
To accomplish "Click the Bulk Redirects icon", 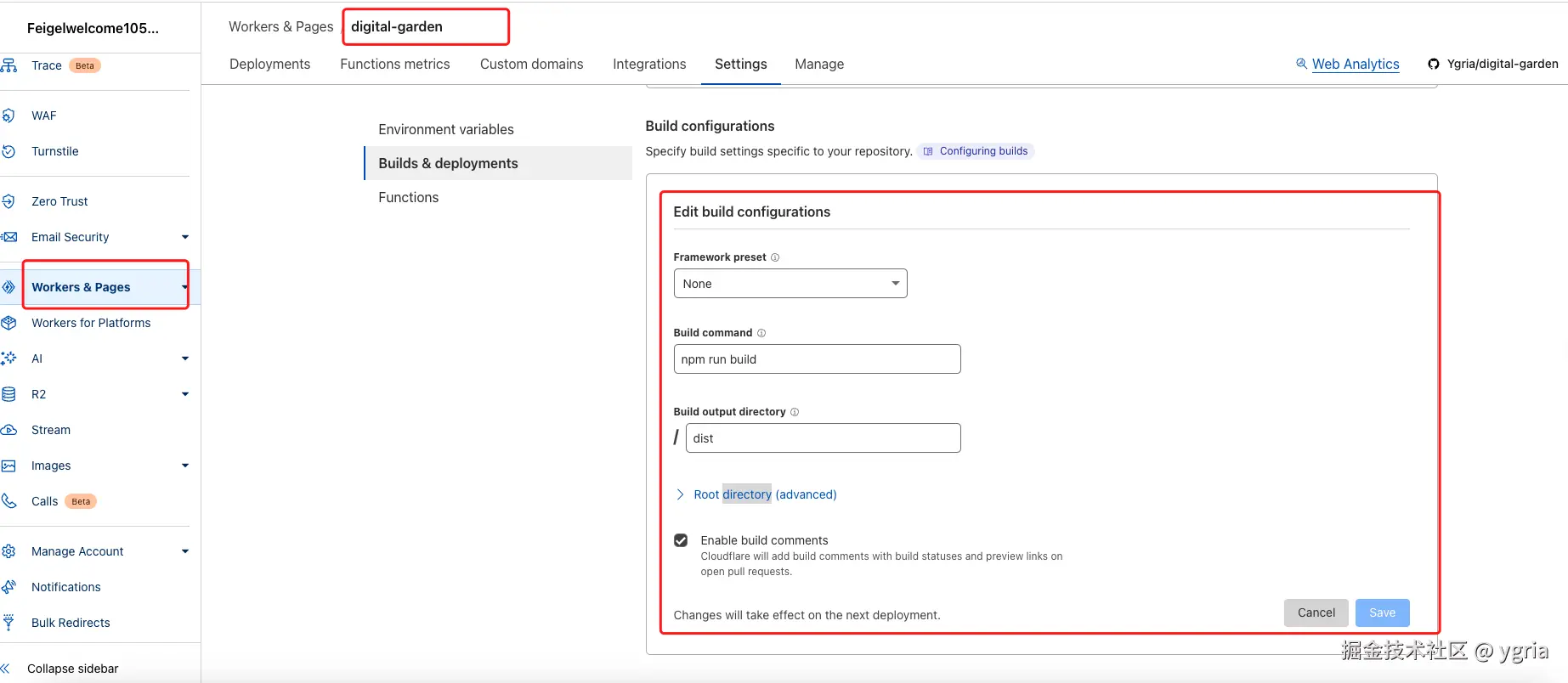I will tap(8, 623).
